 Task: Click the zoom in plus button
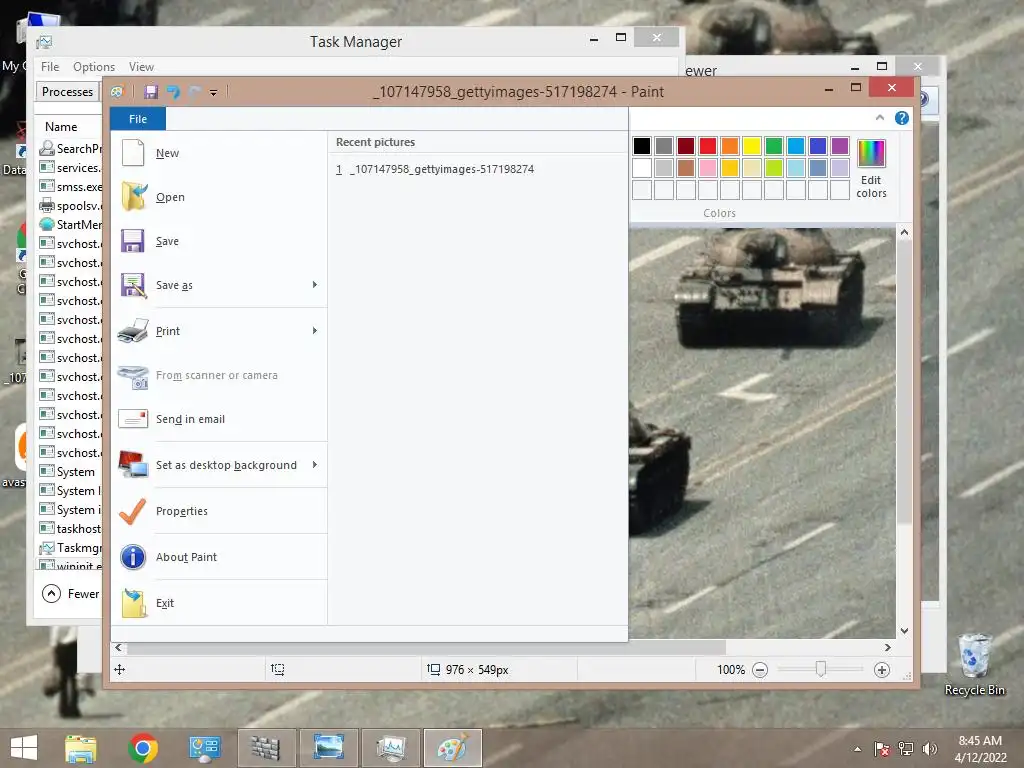coord(882,670)
